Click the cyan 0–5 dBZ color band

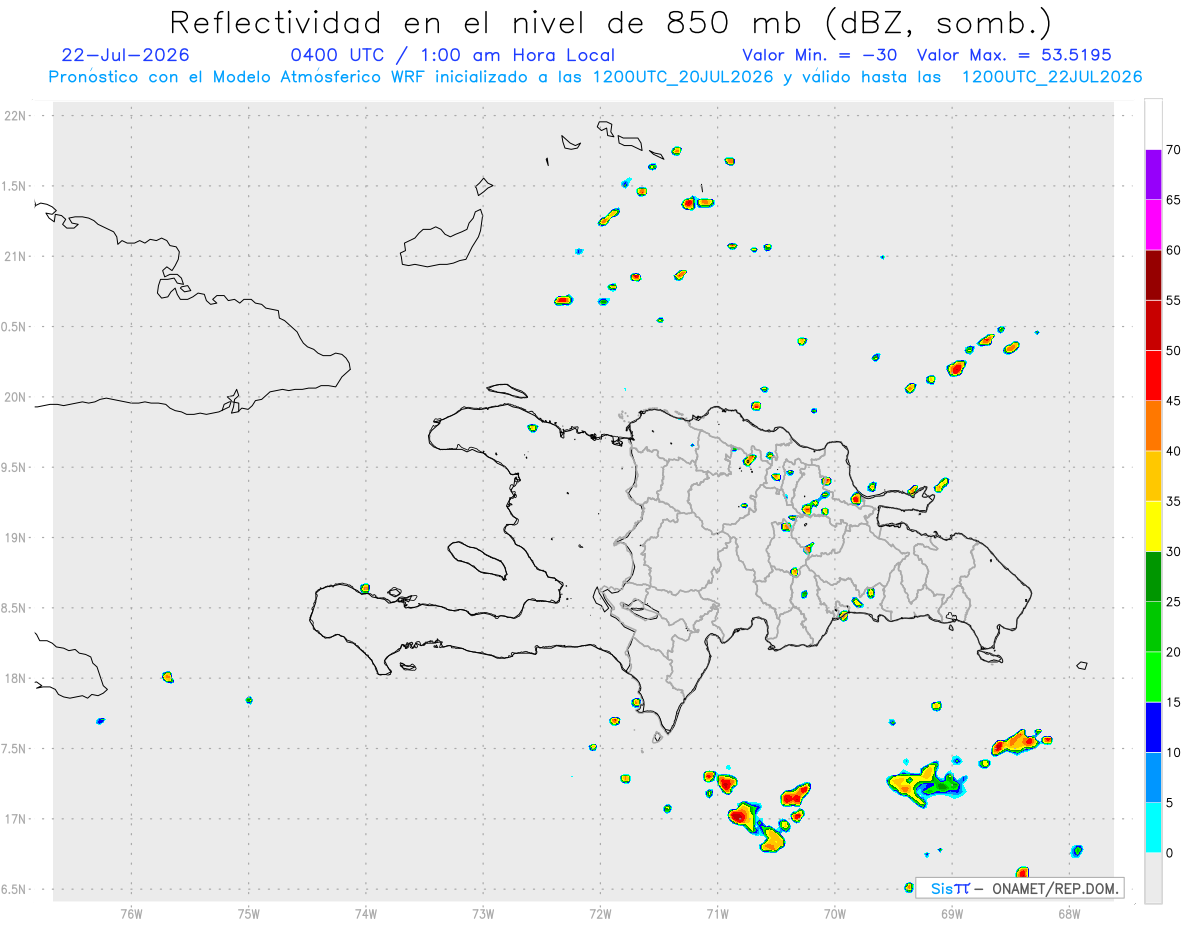(x=1153, y=828)
